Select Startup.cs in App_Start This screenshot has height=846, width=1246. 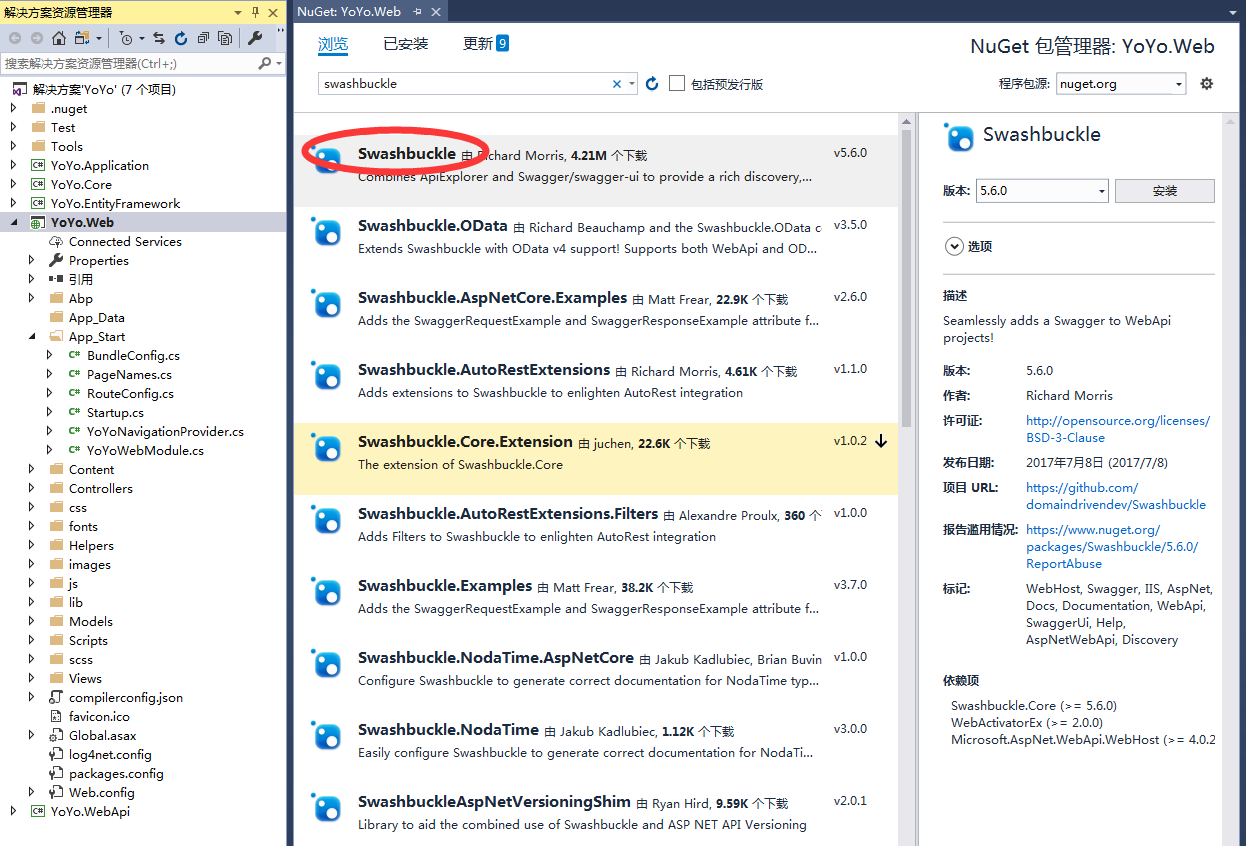point(115,412)
